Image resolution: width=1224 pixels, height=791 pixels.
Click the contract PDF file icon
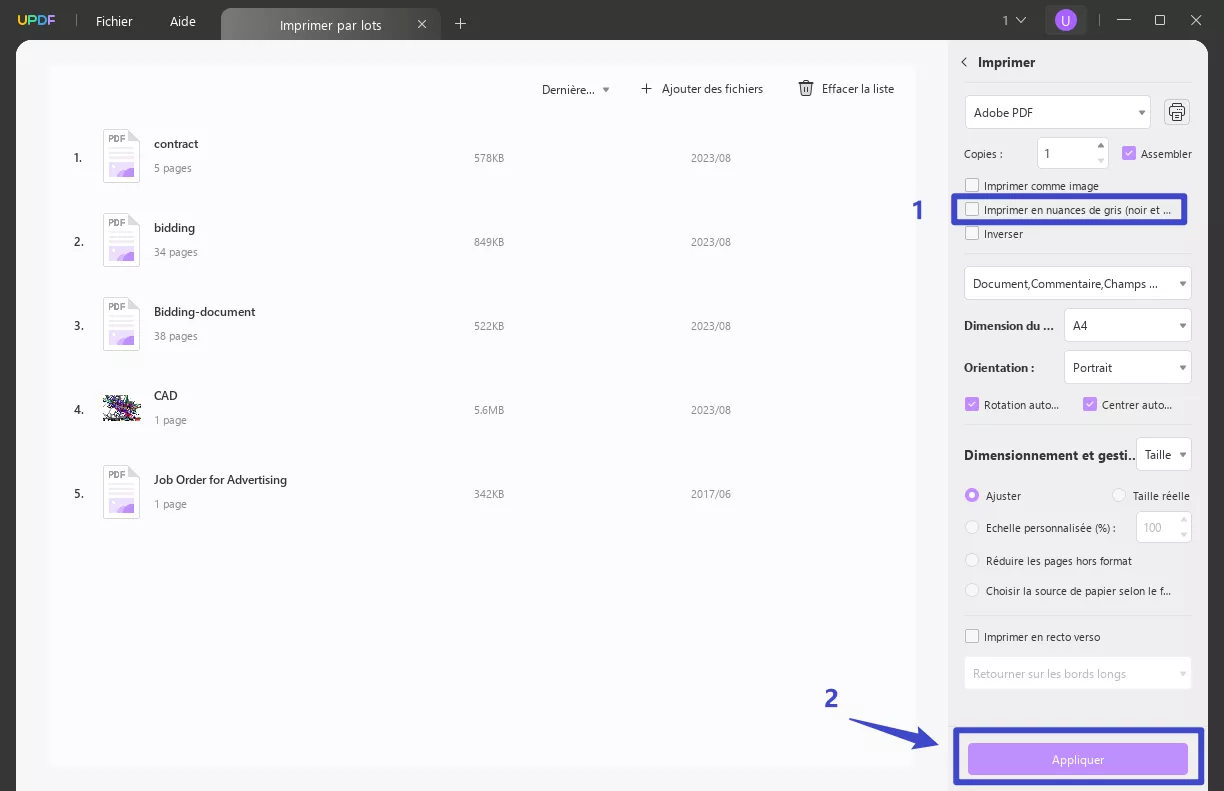click(122, 156)
